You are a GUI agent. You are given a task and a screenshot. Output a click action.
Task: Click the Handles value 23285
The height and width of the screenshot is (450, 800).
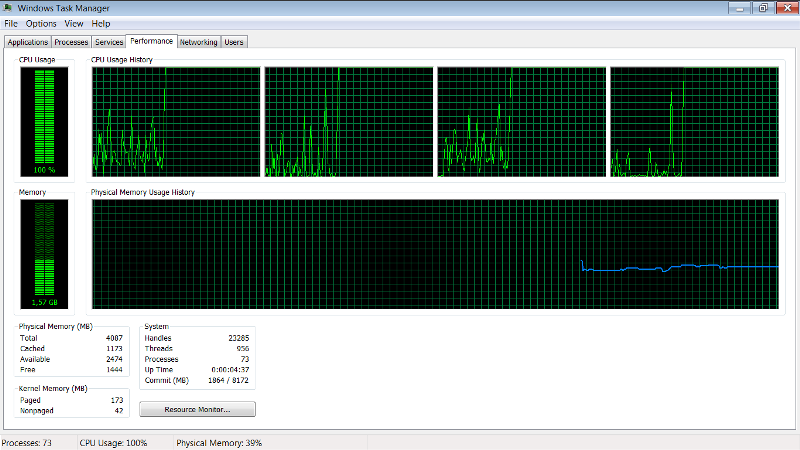pos(239,338)
